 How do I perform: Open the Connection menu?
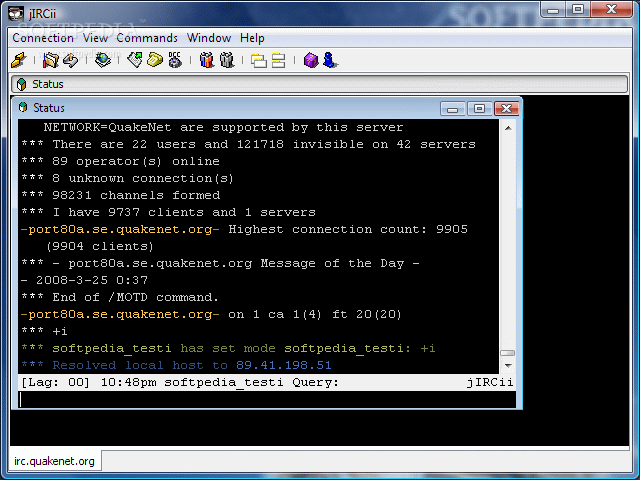coord(43,38)
